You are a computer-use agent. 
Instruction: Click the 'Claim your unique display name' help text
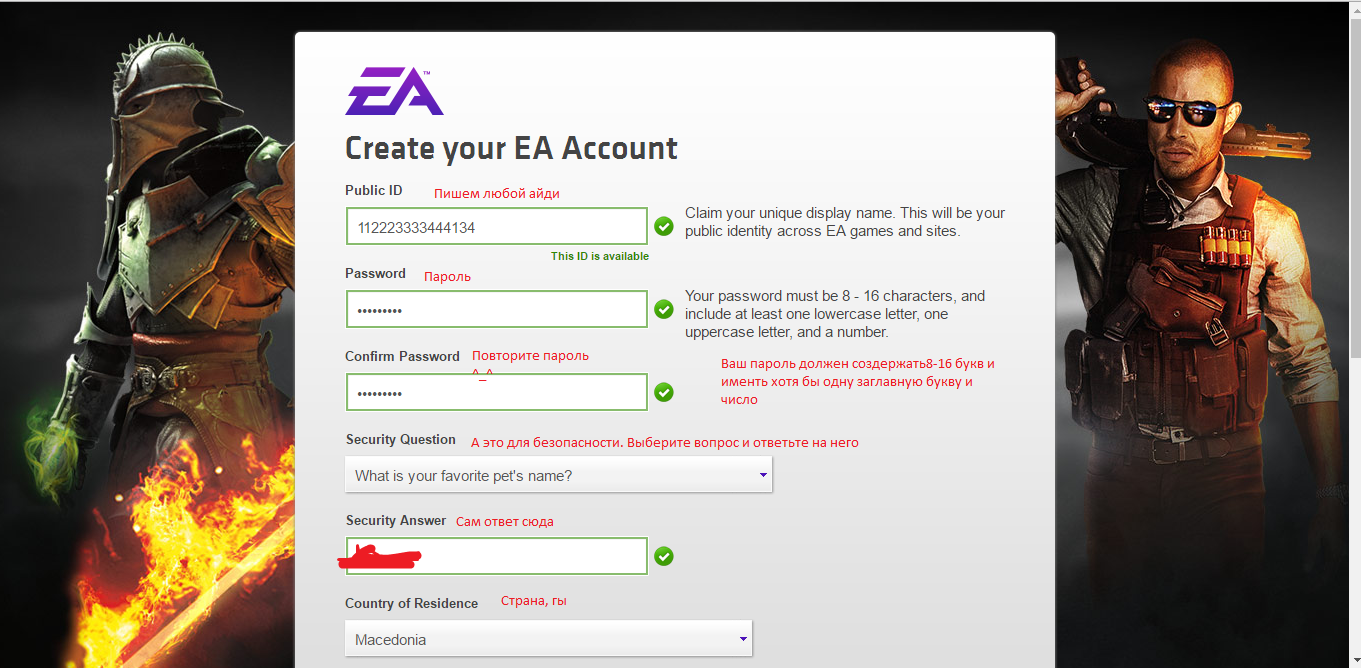[845, 222]
